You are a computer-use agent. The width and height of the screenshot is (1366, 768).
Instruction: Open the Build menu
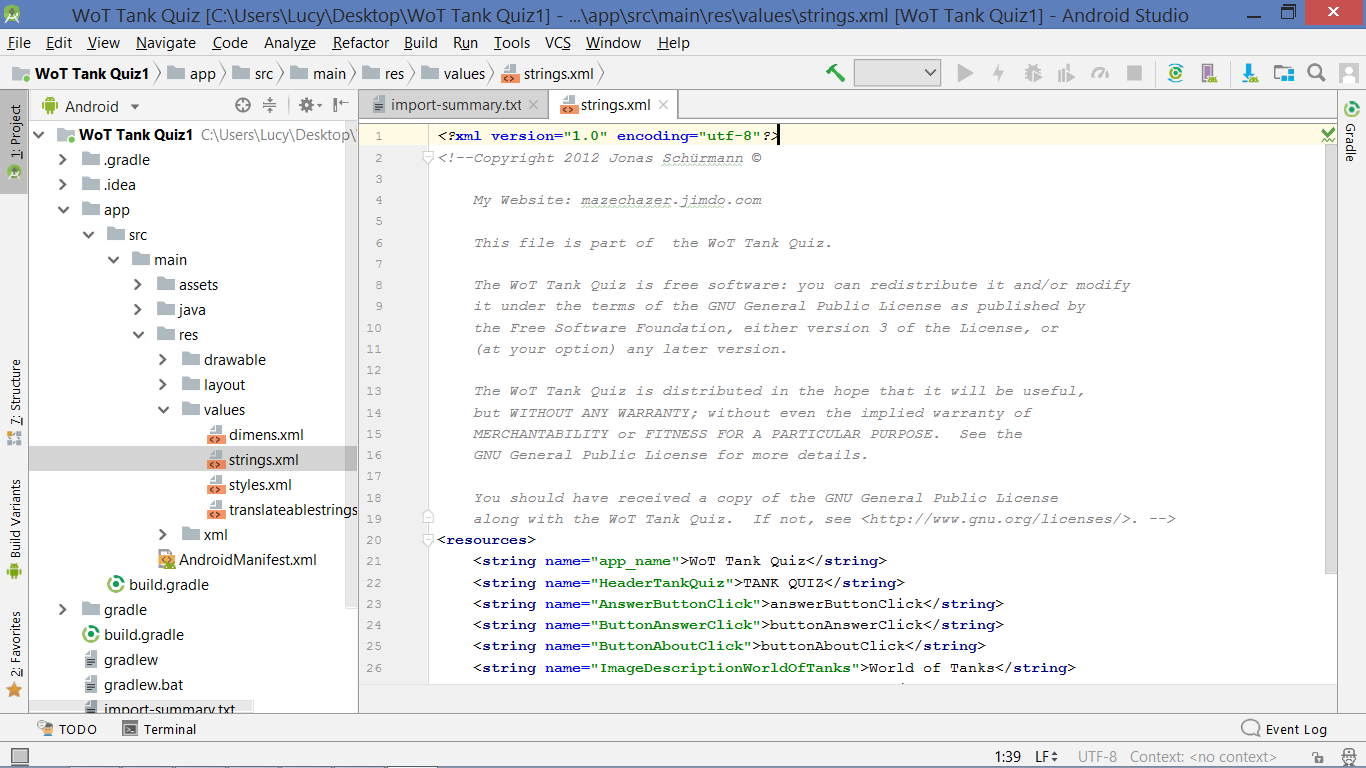pyautogui.click(x=421, y=42)
